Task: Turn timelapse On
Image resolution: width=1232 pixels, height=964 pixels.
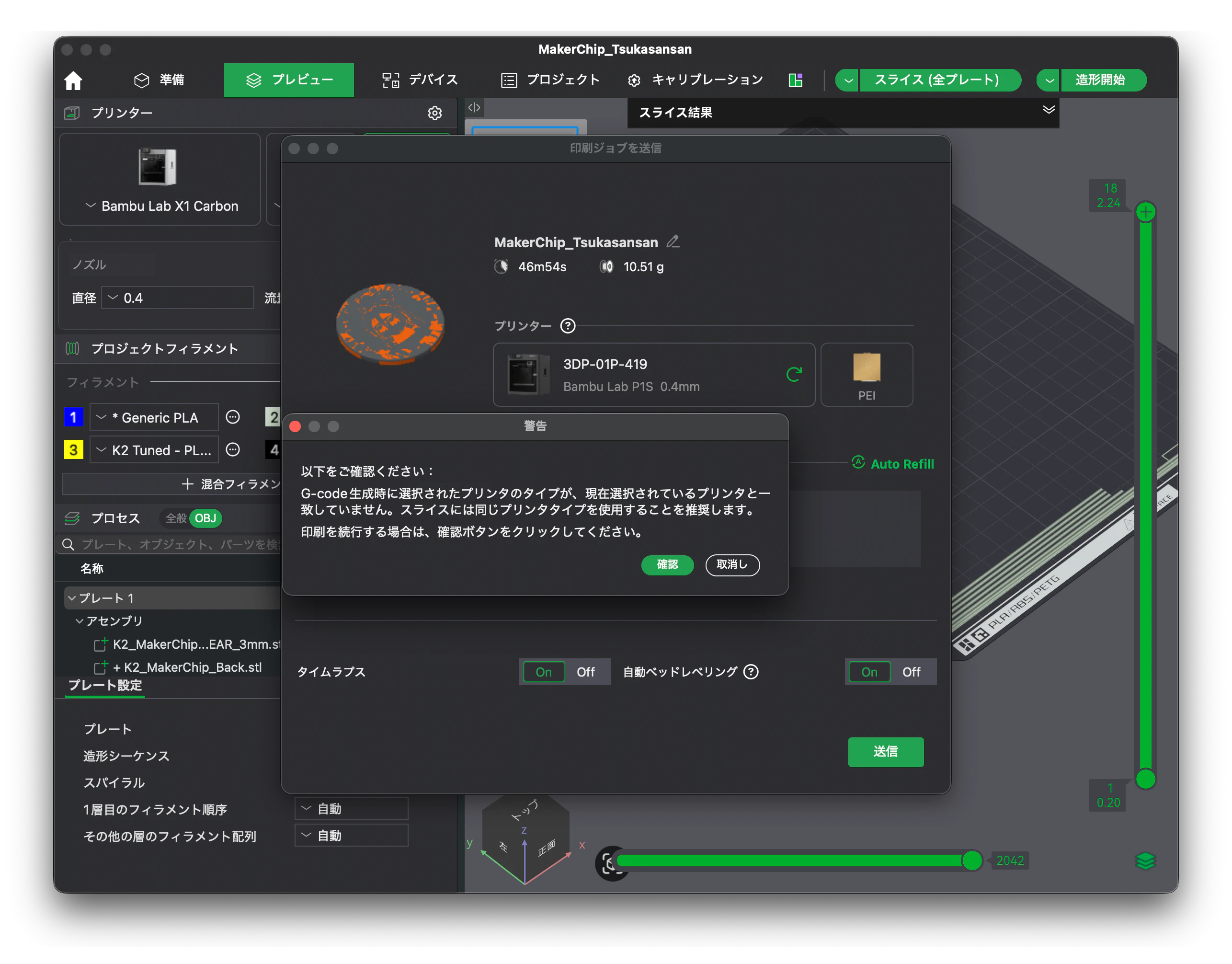Action: [544, 672]
